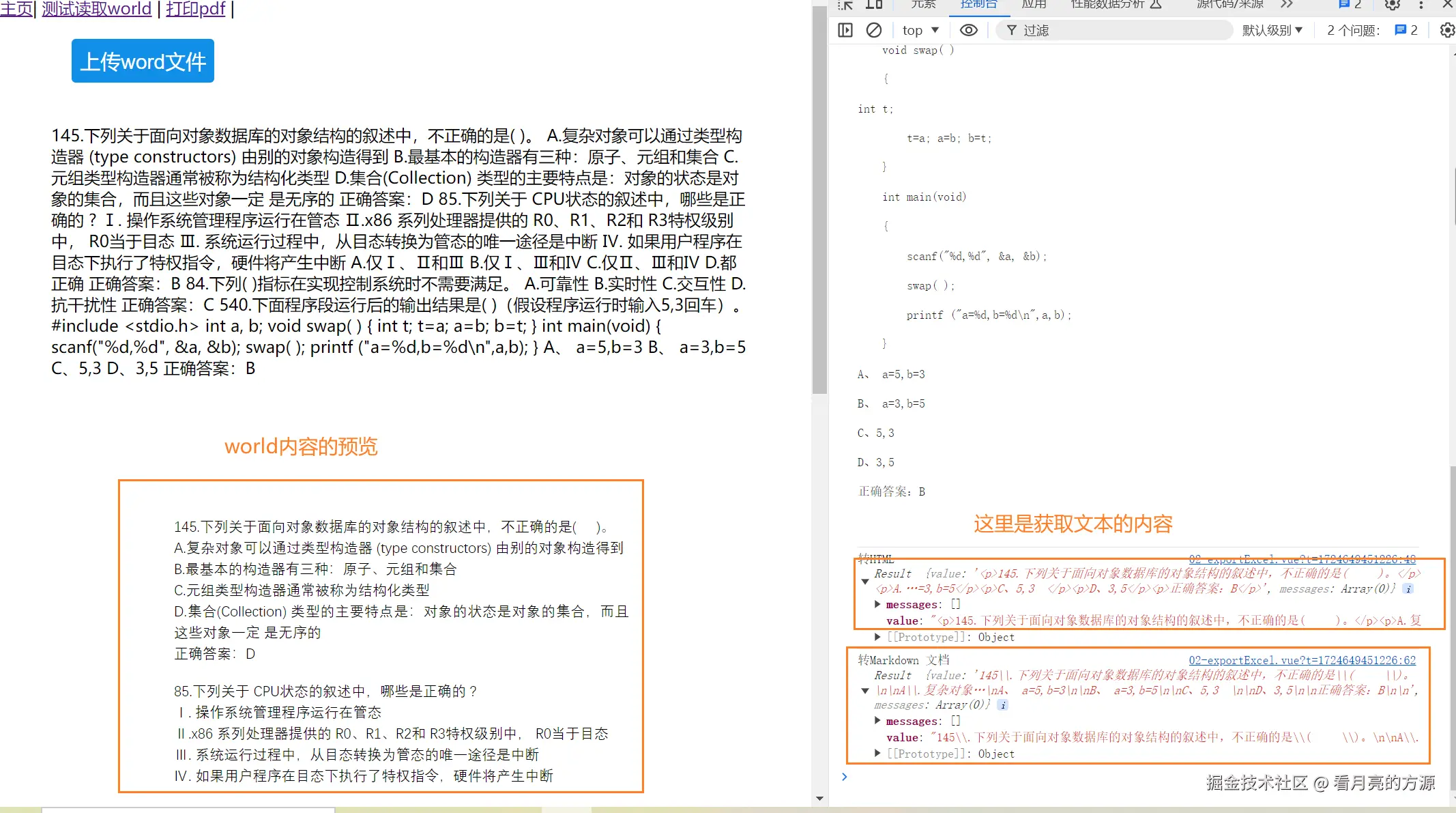Expand the last [[Prototype]] Object entry
The image size is (1456, 813).
[x=878, y=753]
